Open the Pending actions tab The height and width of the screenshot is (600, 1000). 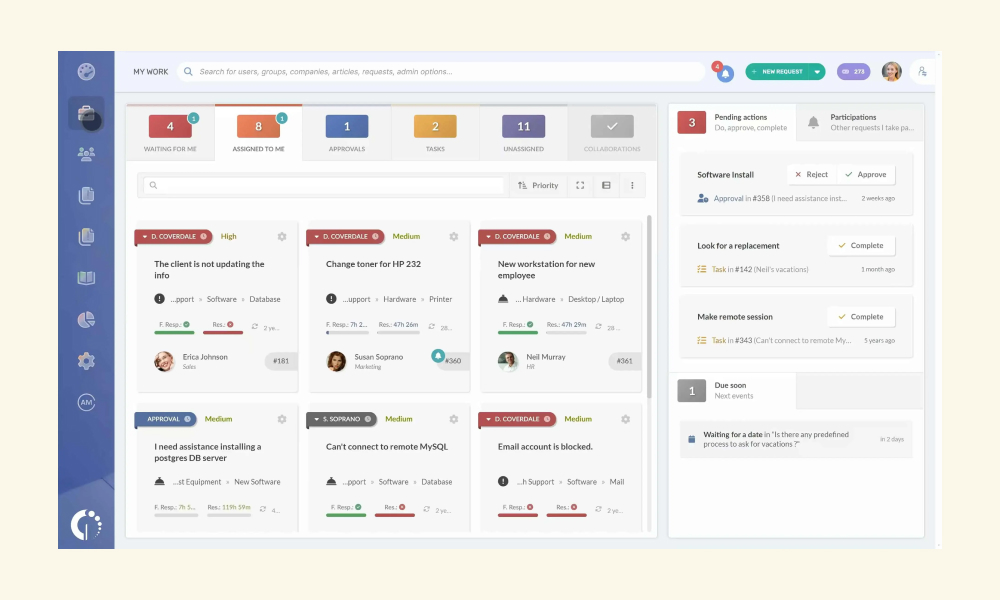(x=732, y=122)
